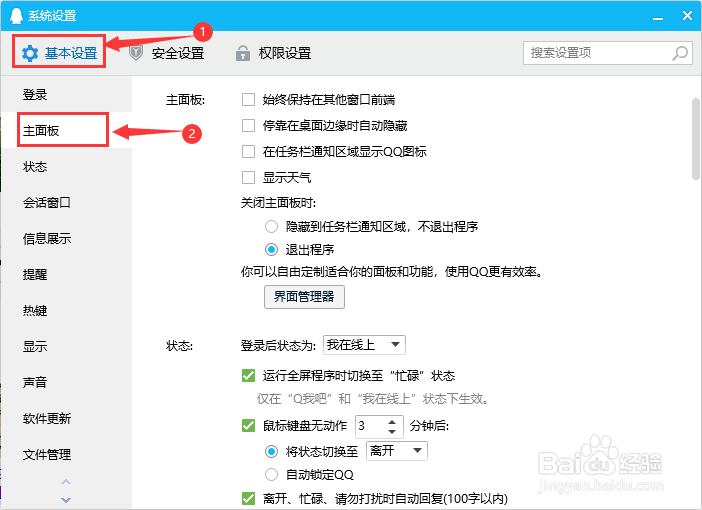Enable 始终保持在其他窗口前端 checkbox

(x=248, y=99)
